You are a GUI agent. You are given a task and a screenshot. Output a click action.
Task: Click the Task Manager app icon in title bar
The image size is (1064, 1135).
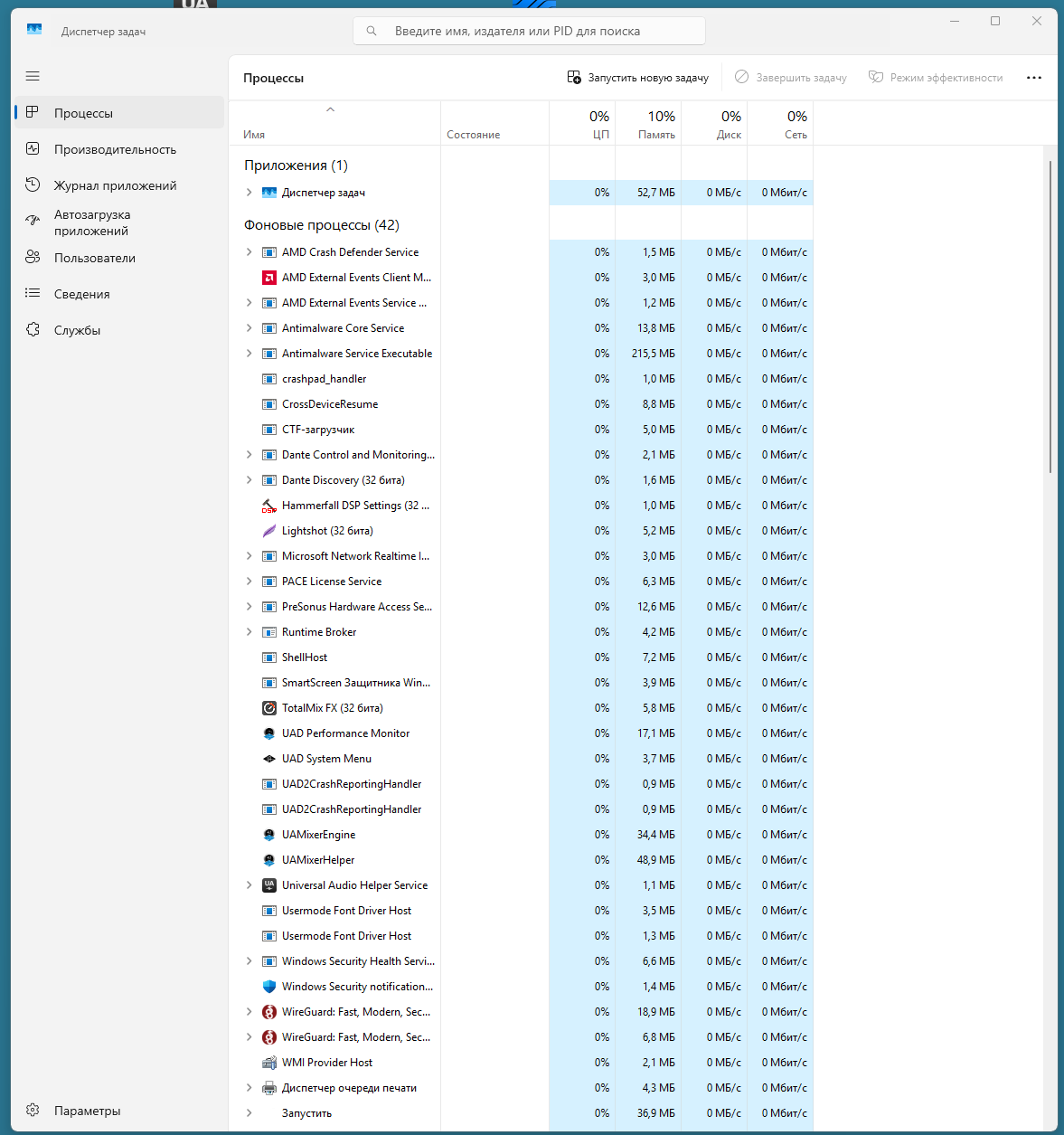pos(34,30)
